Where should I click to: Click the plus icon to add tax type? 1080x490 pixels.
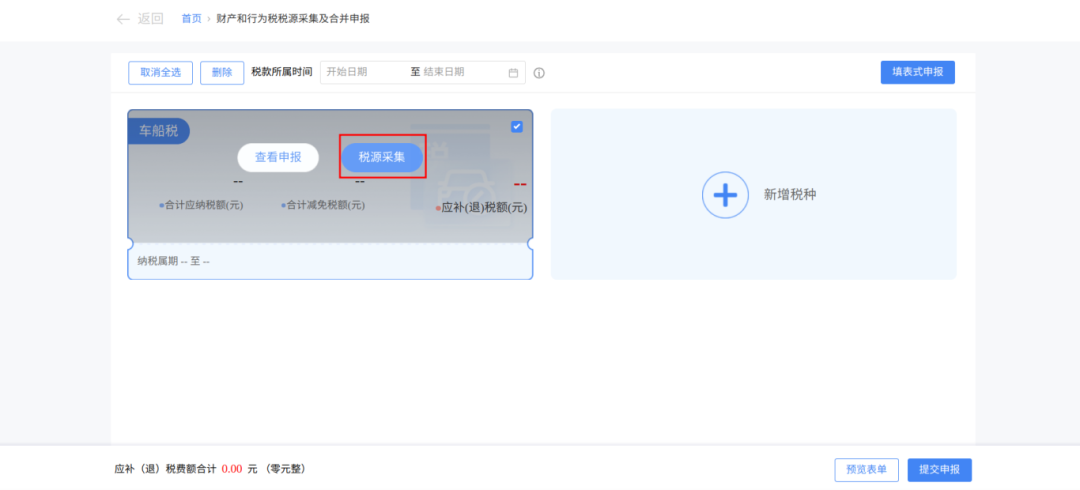725,195
